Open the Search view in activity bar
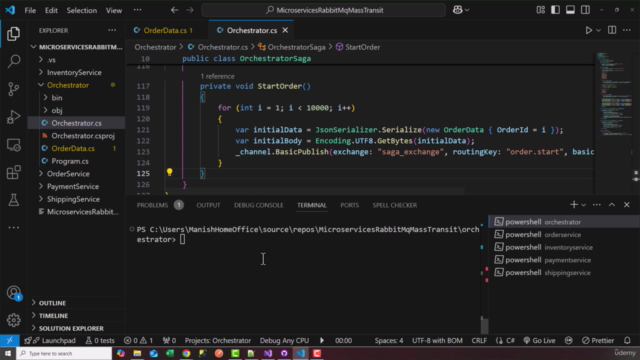 (13, 61)
